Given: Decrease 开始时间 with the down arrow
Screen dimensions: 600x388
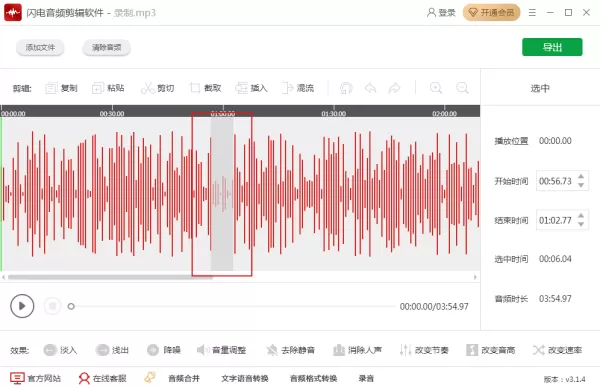Looking at the screenshot, I should pyautogui.click(x=581, y=185).
